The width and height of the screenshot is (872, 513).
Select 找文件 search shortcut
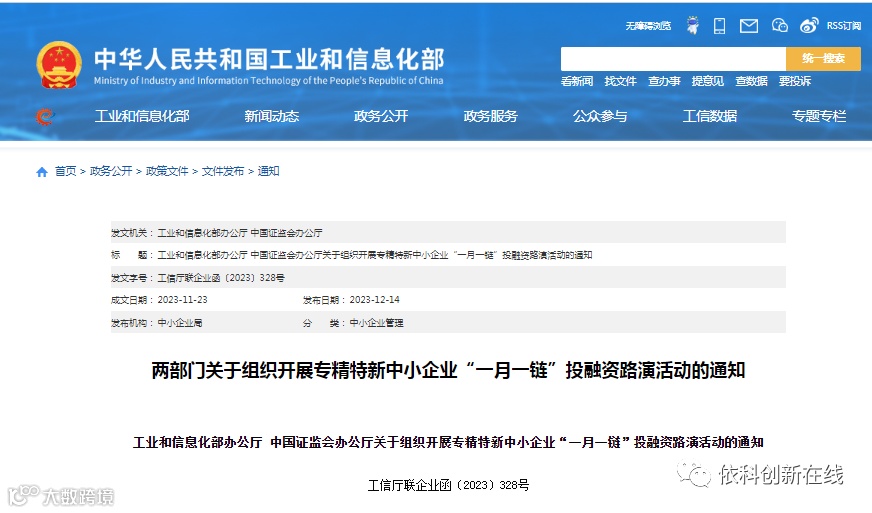tap(620, 81)
